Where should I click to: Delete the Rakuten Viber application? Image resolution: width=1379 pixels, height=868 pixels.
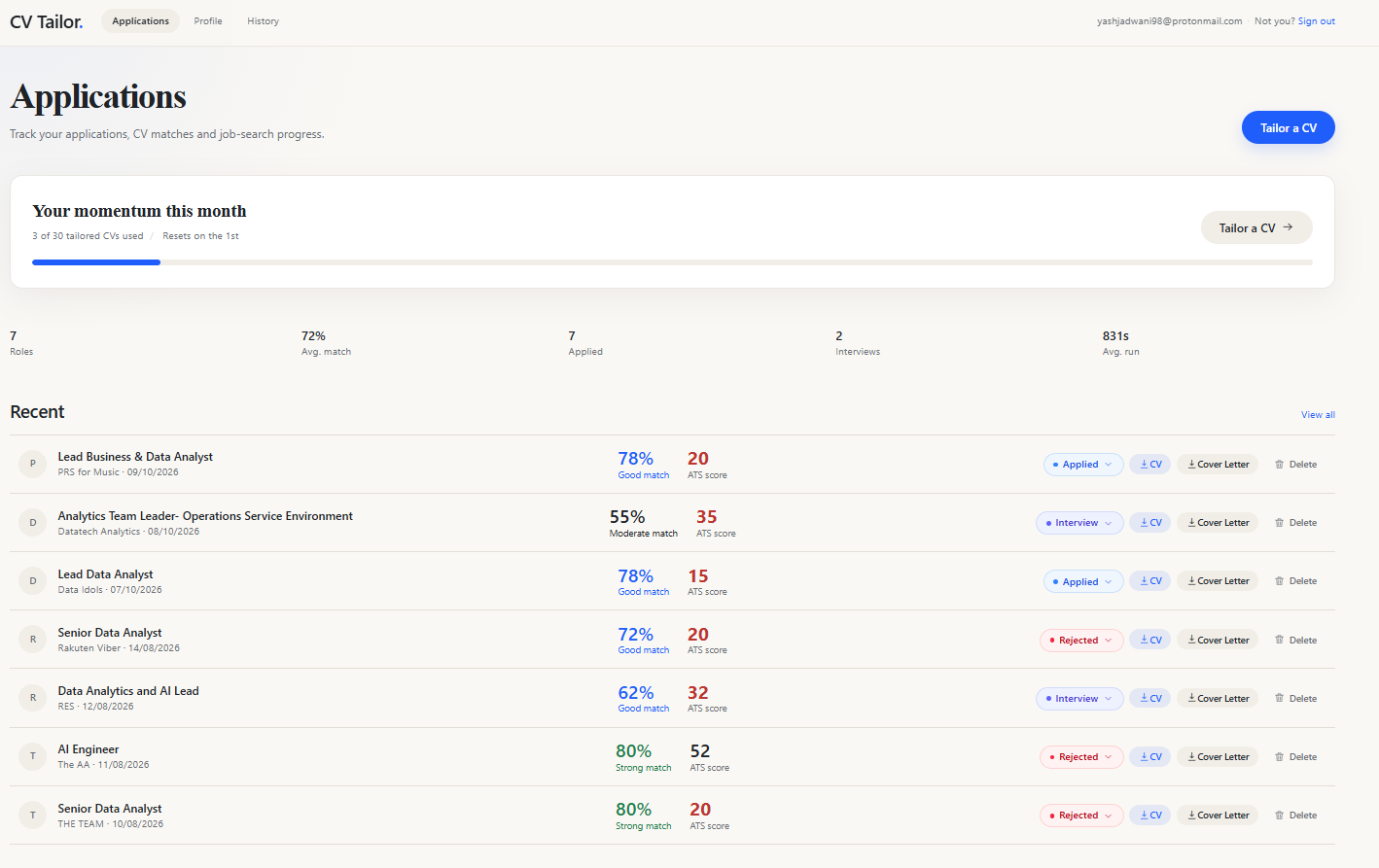click(1295, 640)
